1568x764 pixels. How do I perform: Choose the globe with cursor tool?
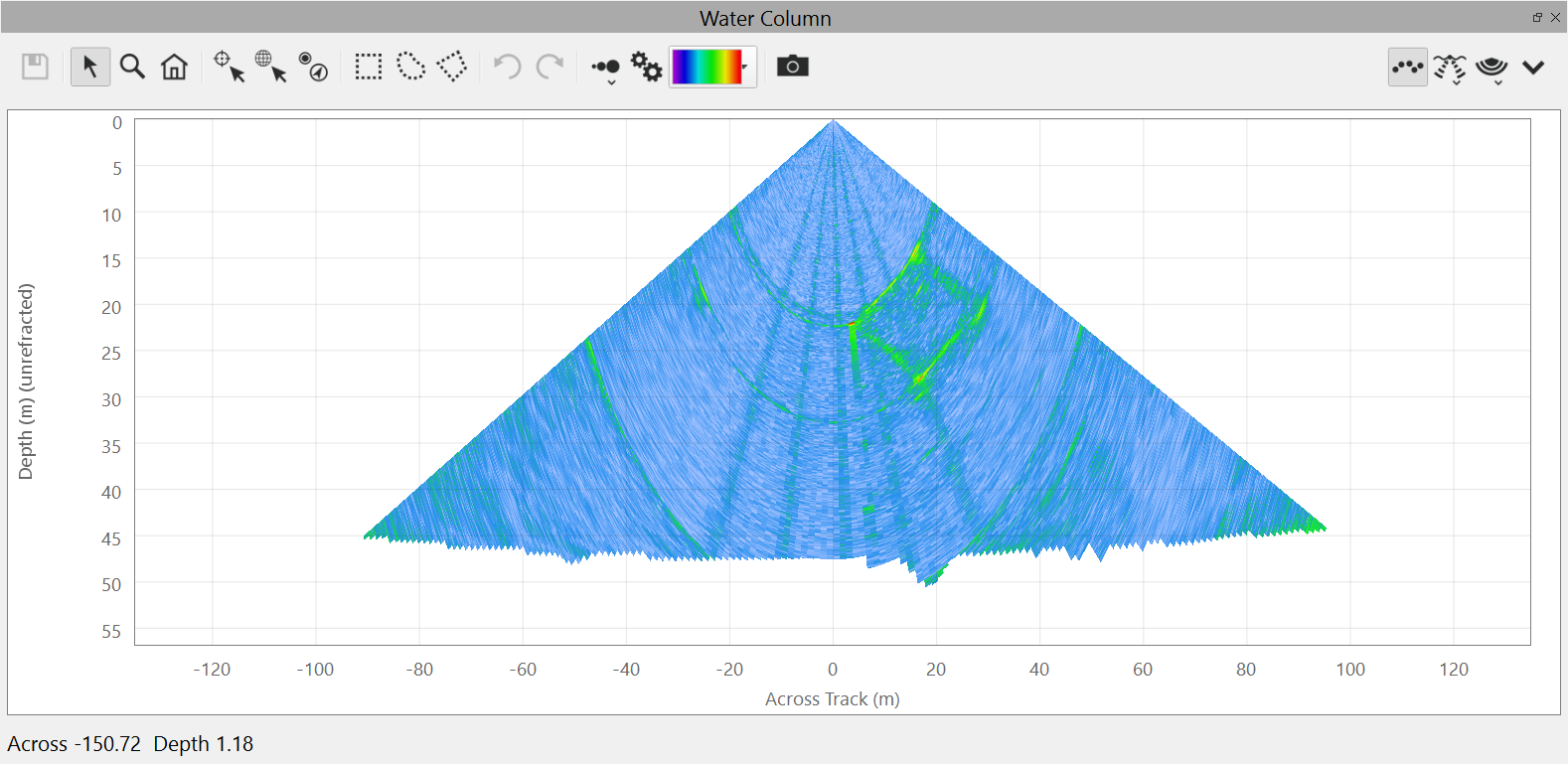270,67
